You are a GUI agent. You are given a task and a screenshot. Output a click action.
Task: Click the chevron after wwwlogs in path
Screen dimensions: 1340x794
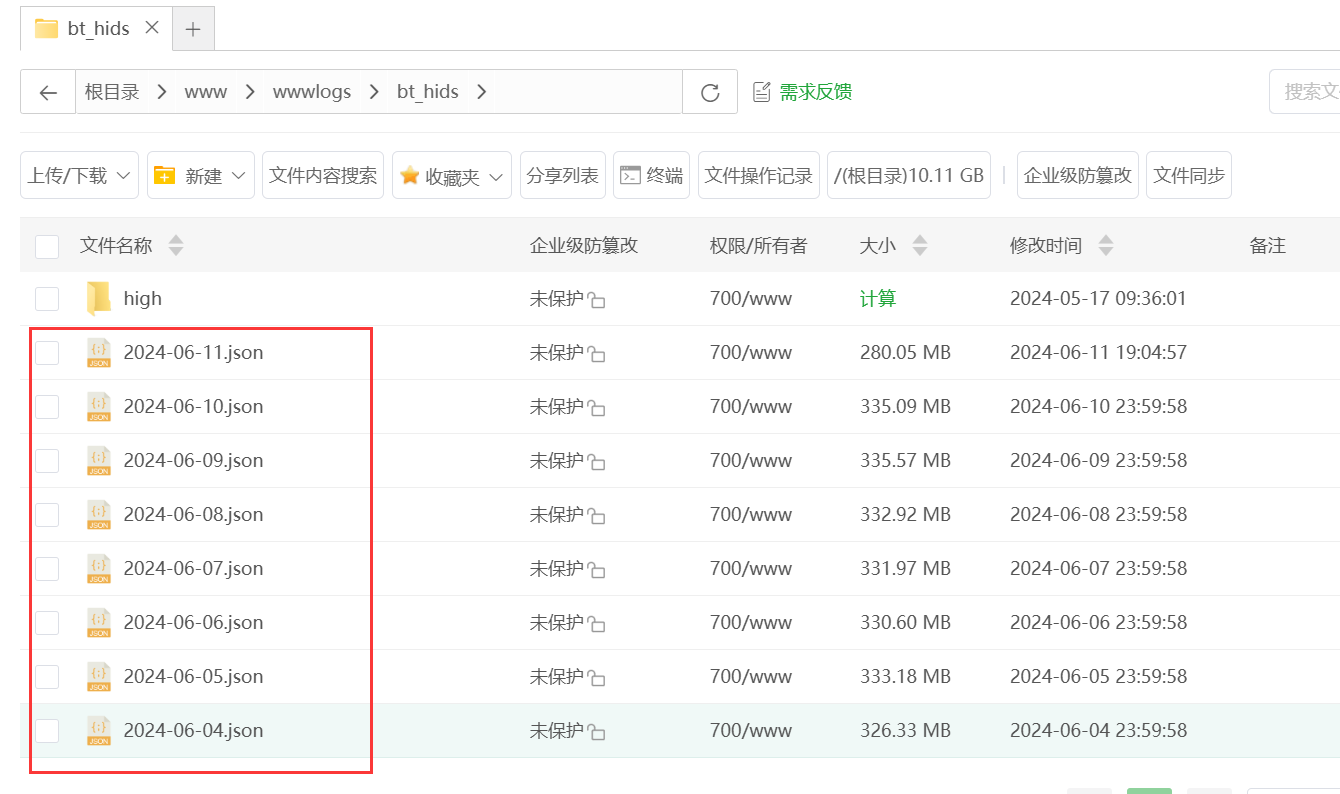coord(374,92)
